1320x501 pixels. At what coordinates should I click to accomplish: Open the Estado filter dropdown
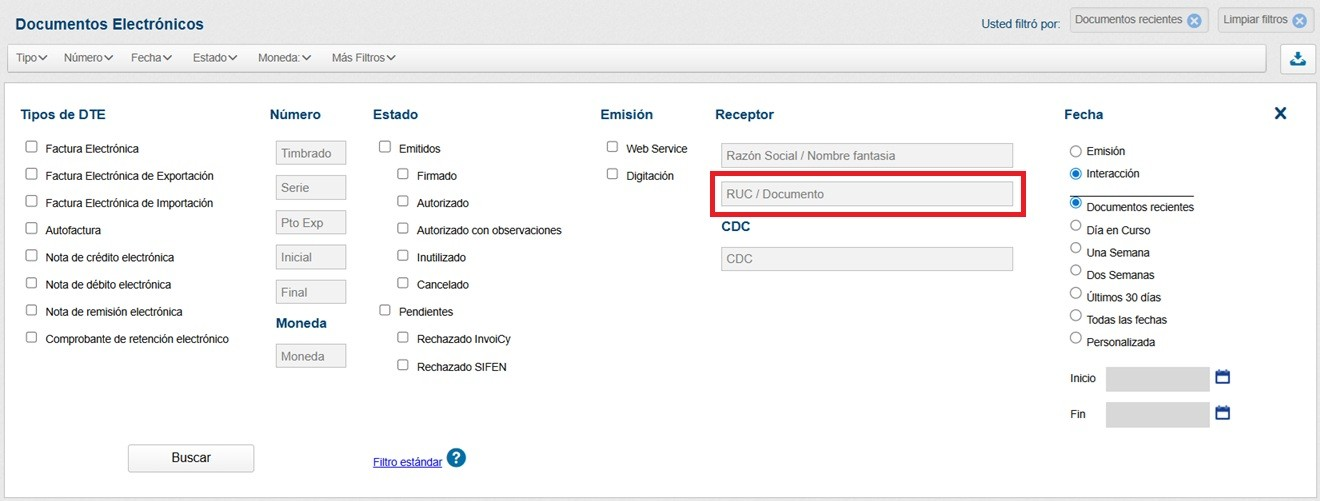(x=214, y=58)
